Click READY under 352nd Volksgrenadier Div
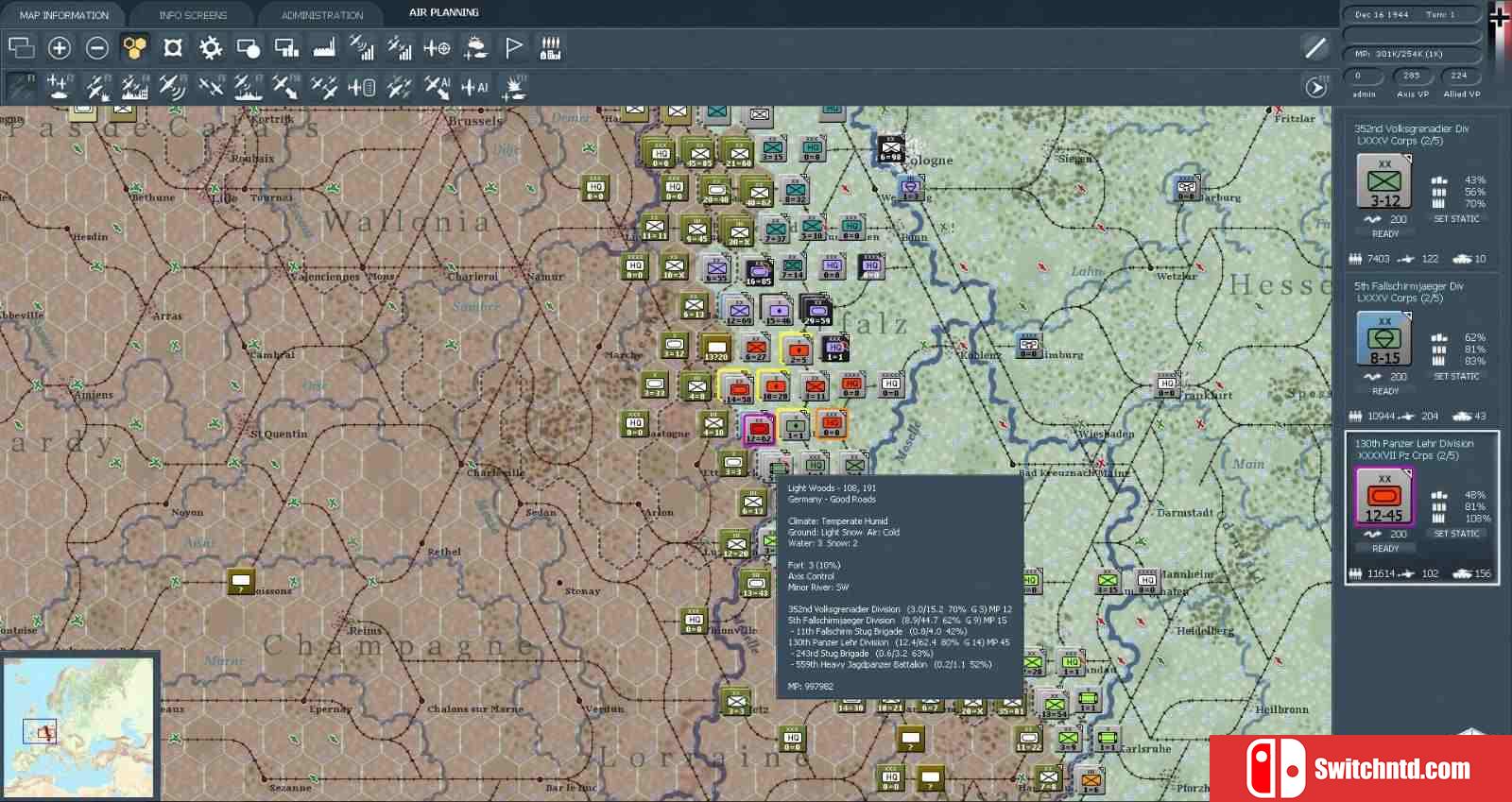The height and width of the screenshot is (802, 1512). pyautogui.click(x=1385, y=234)
